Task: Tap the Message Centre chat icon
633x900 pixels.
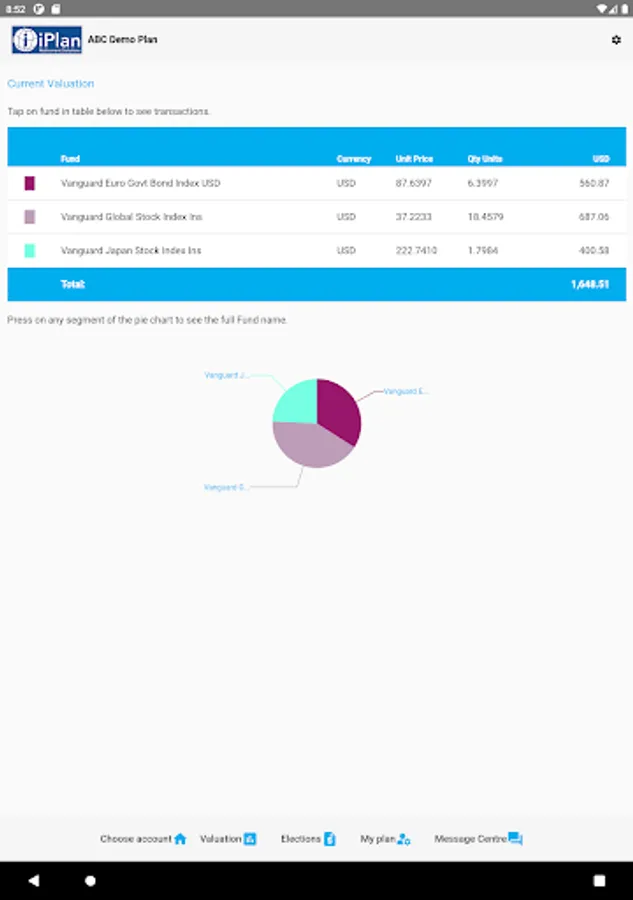Action: [x=515, y=839]
